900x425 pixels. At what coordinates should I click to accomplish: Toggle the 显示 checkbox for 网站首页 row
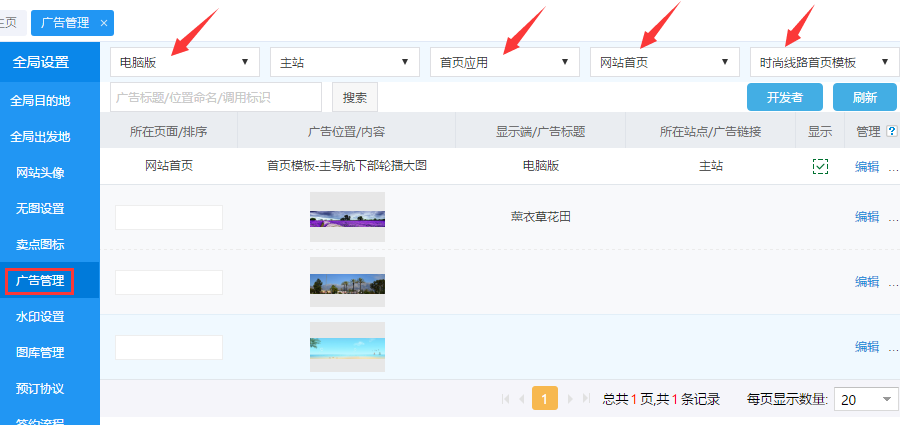click(820, 167)
